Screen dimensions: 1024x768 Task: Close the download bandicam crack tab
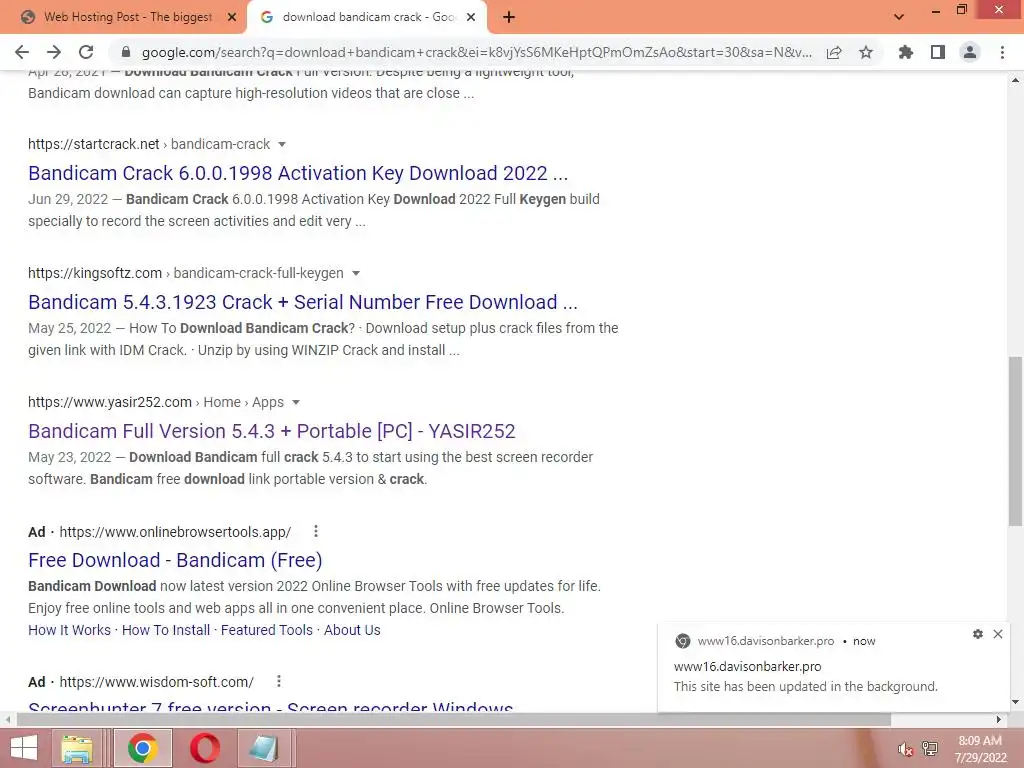[471, 18]
